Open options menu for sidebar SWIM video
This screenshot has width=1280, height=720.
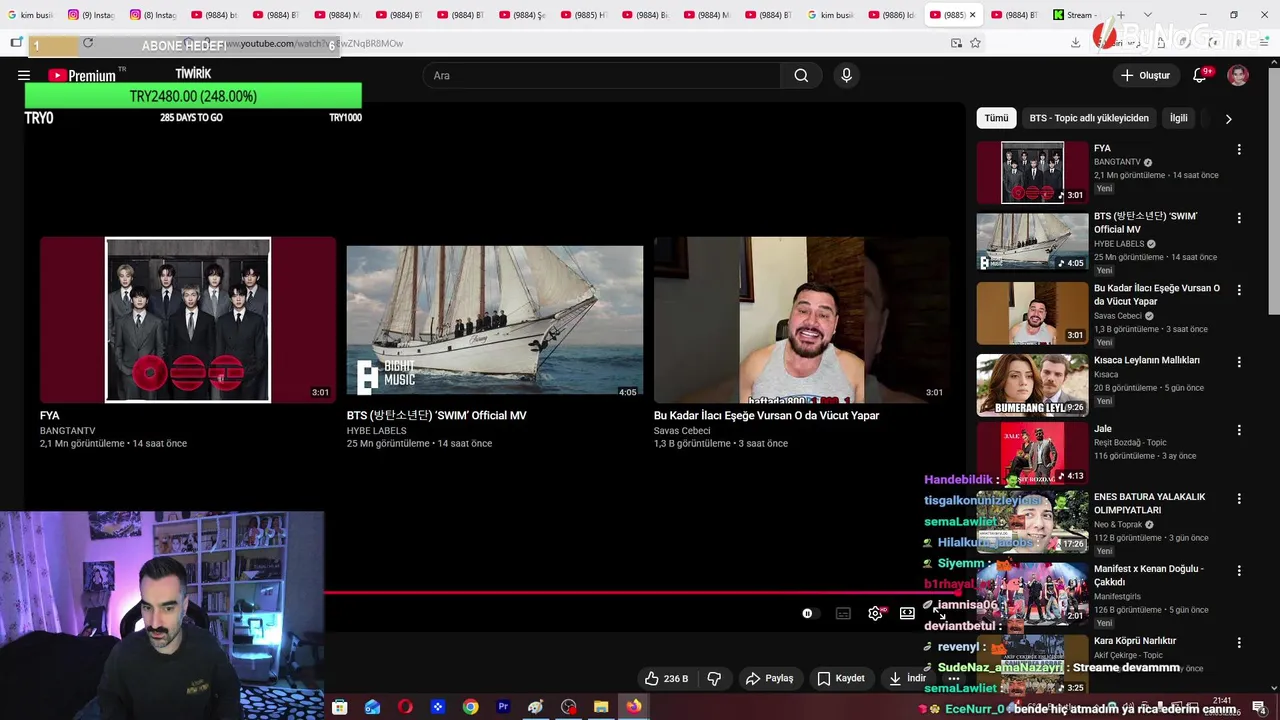1239,217
